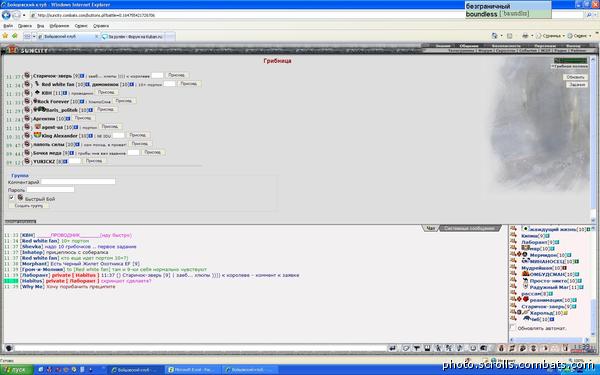Click the info icon beside King Alexander
Image resolution: width=600 pixels, height=375 pixels.
(x=90, y=136)
